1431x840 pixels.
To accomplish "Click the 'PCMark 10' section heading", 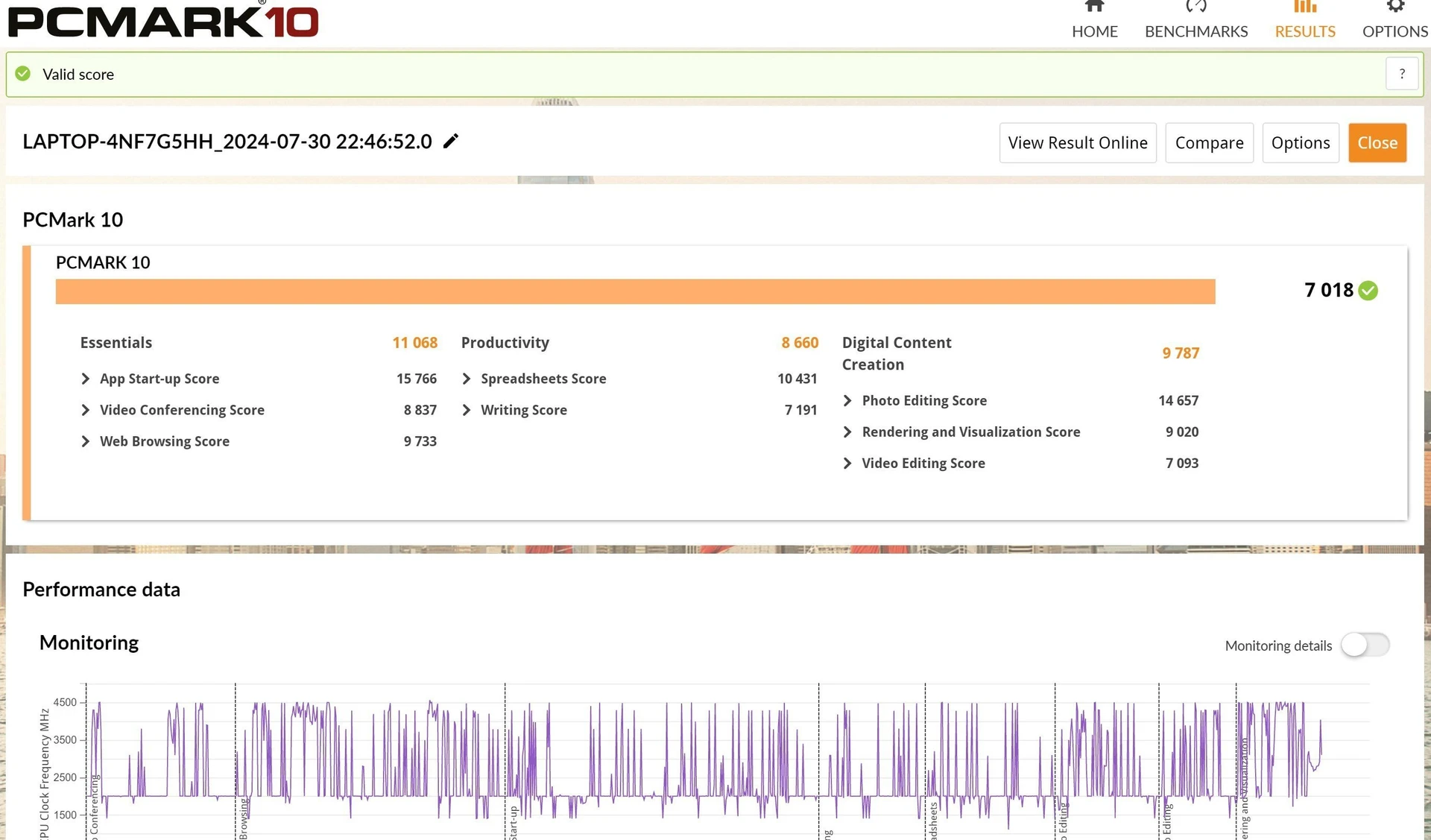I will click(x=73, y=220).
